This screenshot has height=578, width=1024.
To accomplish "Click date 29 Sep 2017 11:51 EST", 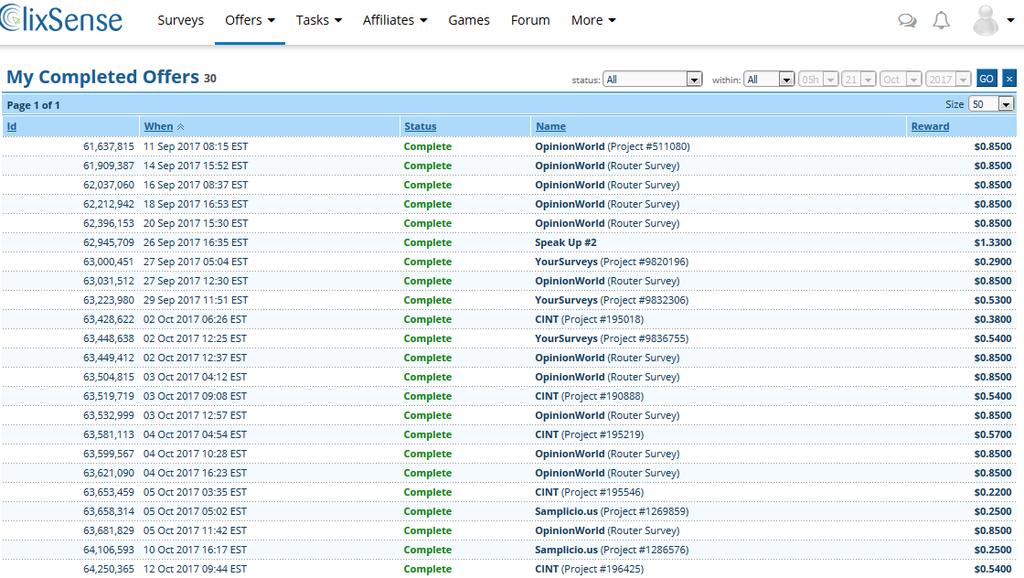I will (195, 300).
